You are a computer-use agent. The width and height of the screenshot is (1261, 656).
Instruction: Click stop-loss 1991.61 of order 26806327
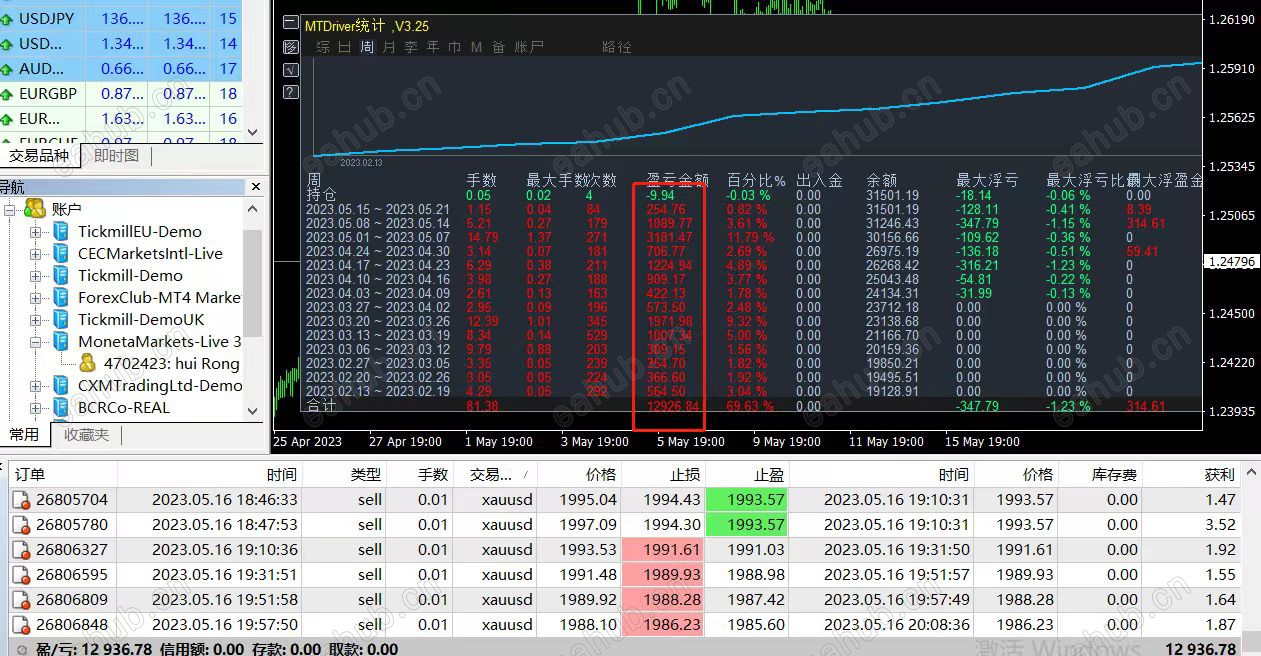tap(663, 550)
